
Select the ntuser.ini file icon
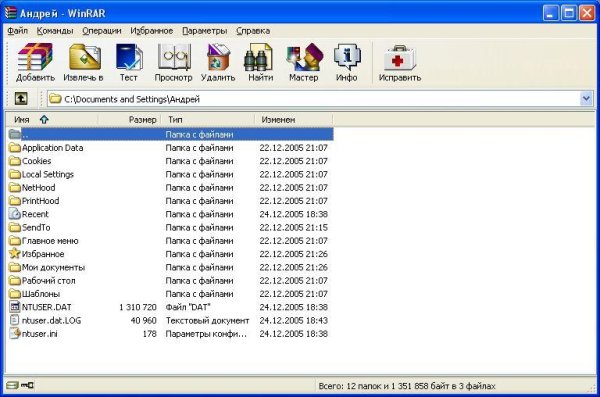click(15, 333)
